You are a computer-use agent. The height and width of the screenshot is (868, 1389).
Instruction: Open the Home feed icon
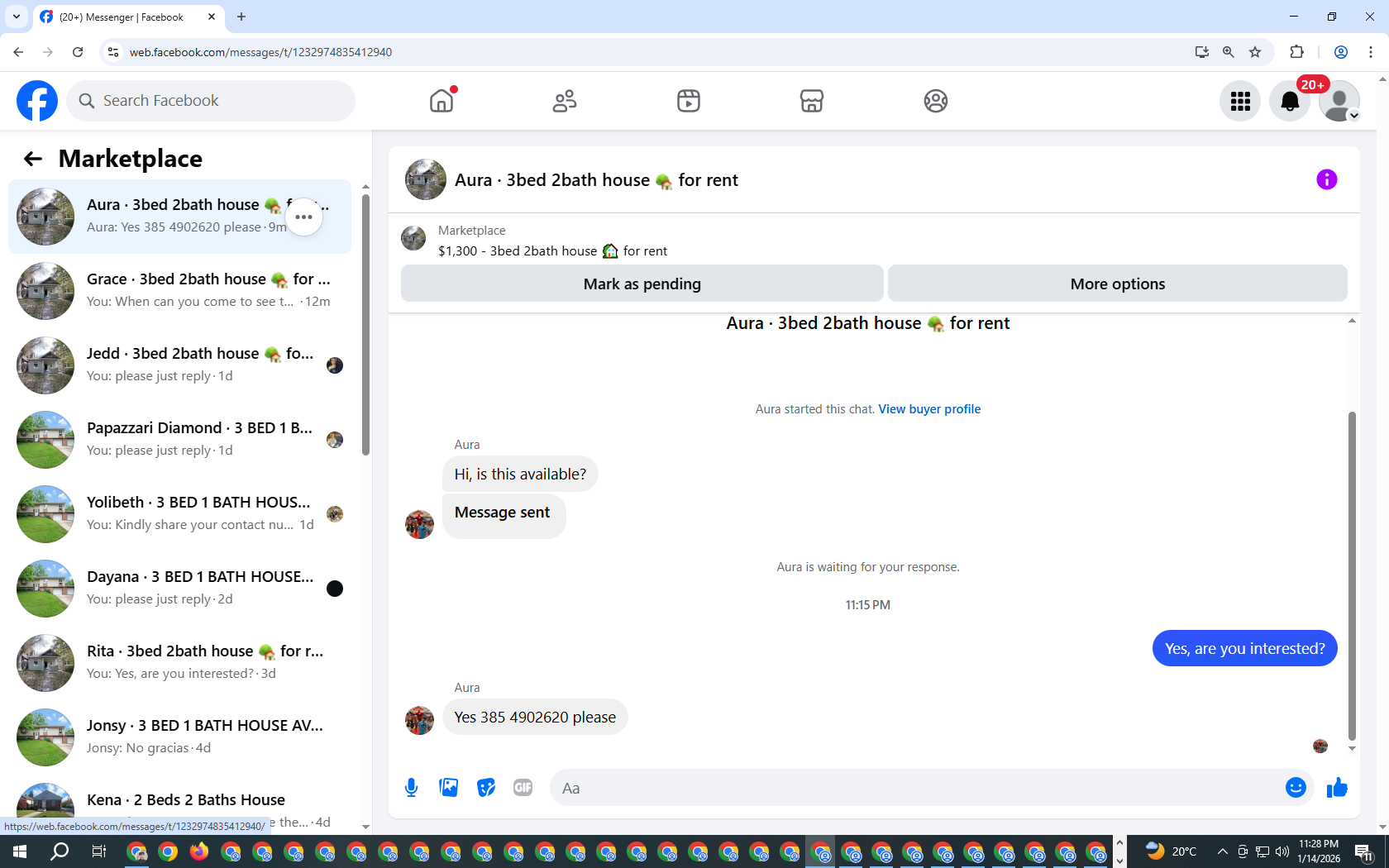point(442,101)
